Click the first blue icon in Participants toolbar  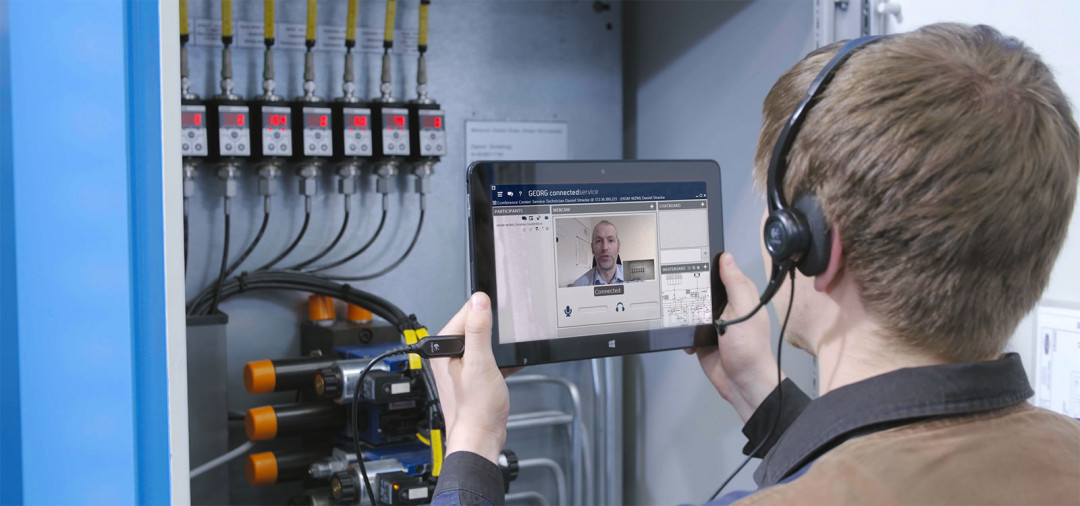(524, 218)
